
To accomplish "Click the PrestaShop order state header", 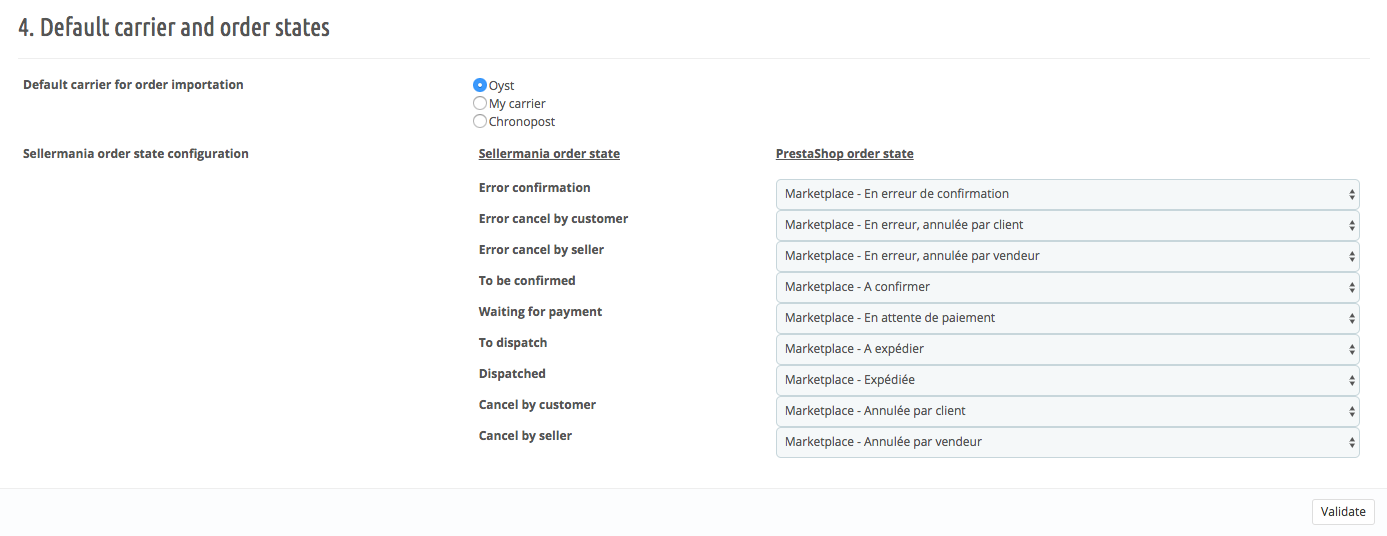I will tap(845, 154).
